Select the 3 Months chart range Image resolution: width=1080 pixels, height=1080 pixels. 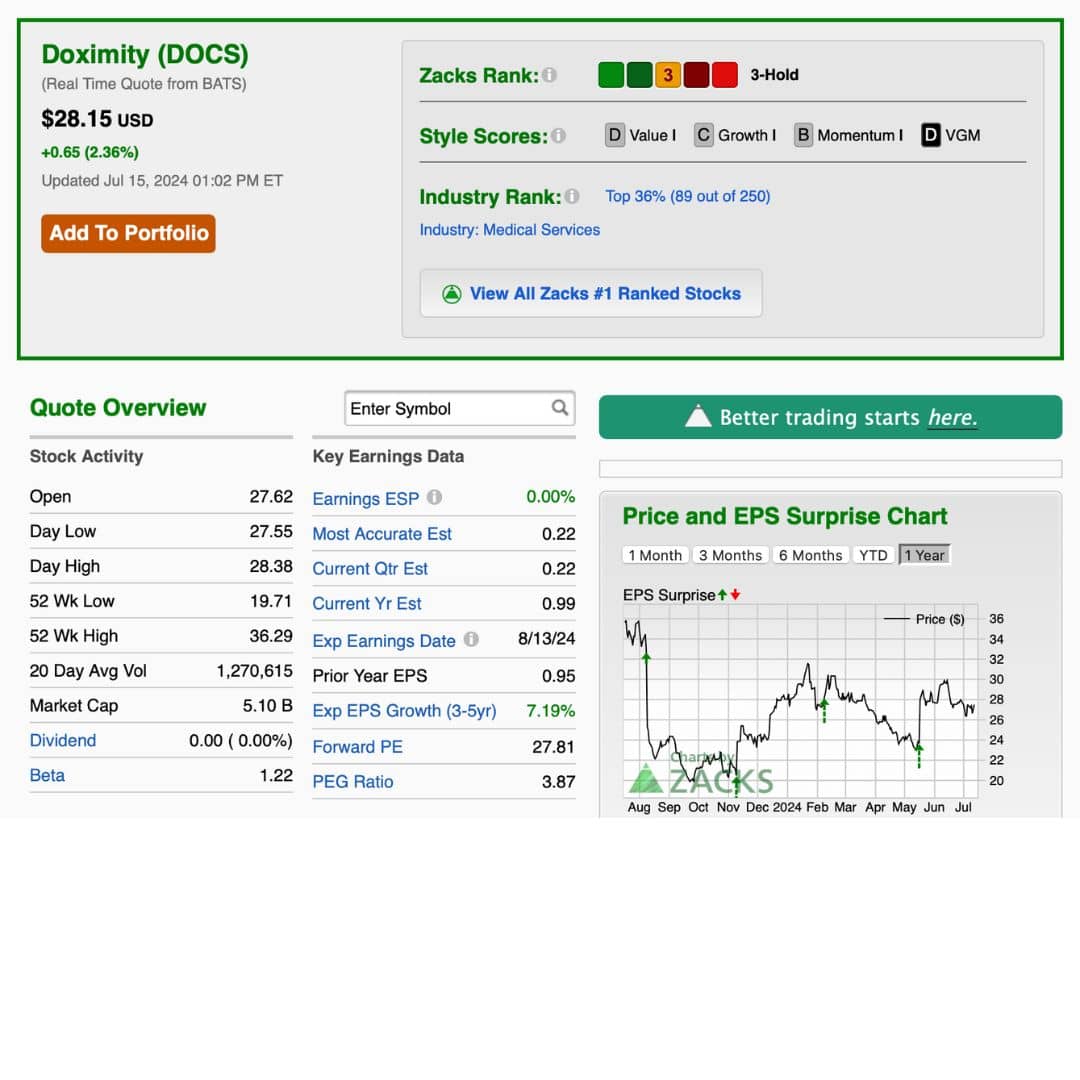(x=730, y=555)
